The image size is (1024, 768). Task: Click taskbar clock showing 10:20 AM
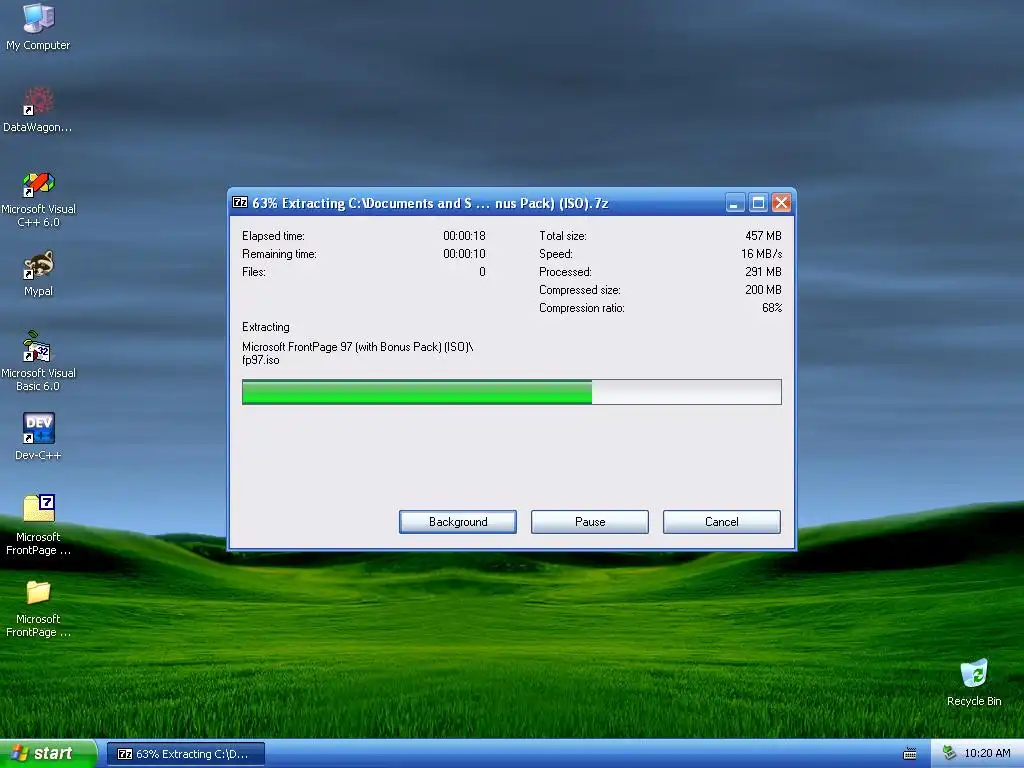pyautogui.click(x=987, y=753)
